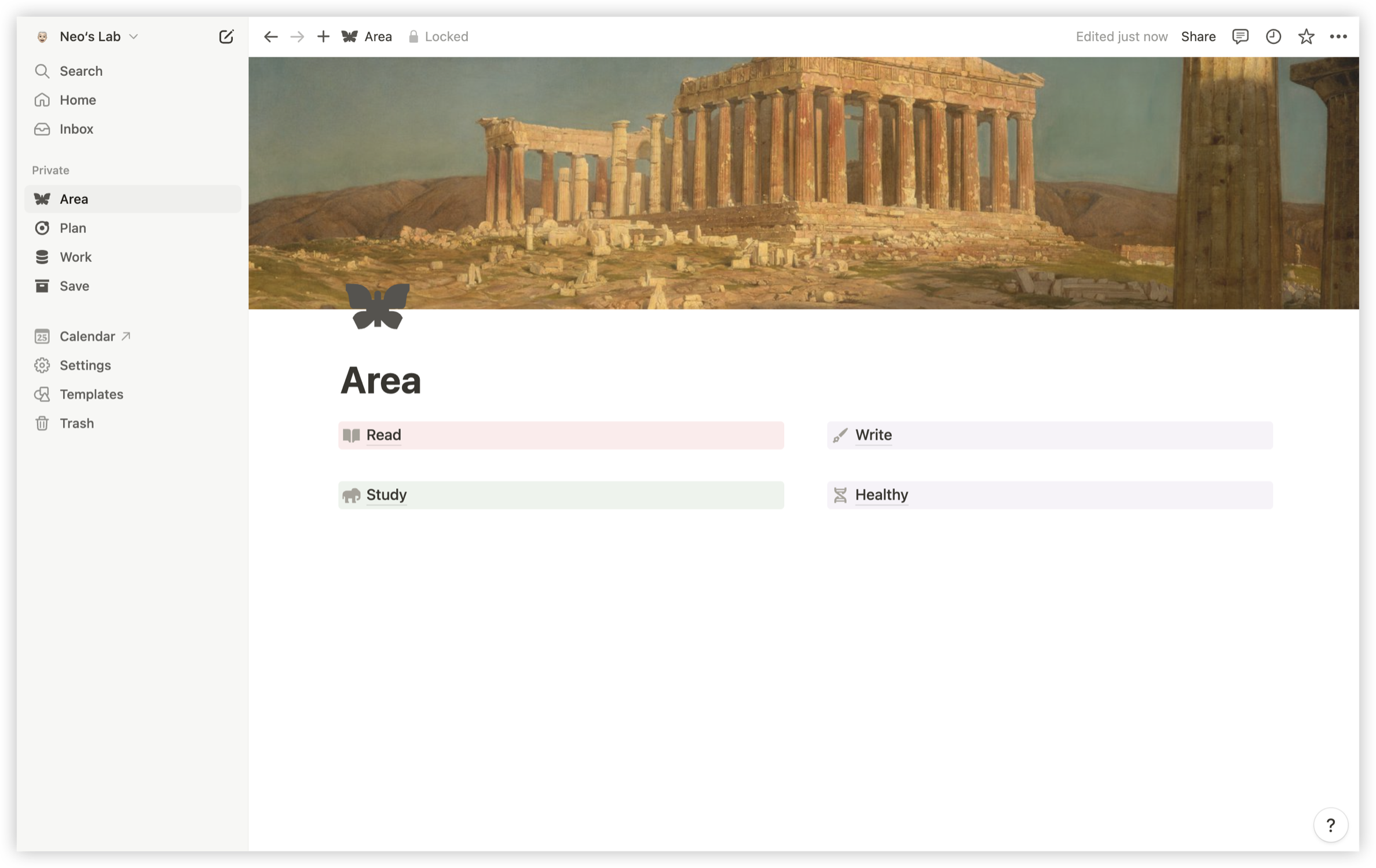Go back with the left arrow
This screenshot has width=1376, height=868.
[270, 36]
